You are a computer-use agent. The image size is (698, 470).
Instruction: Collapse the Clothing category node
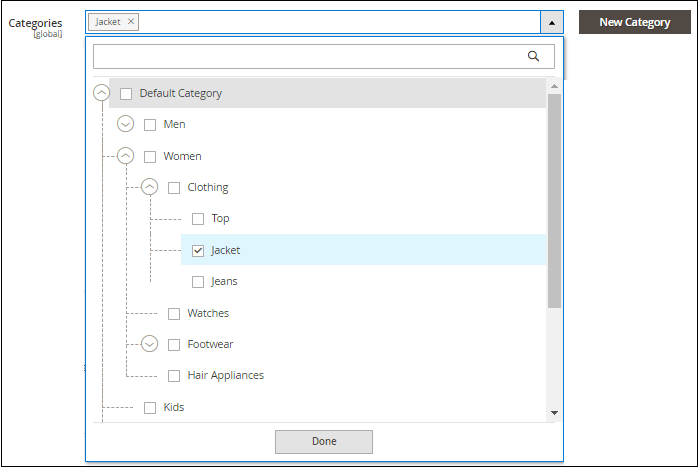[x=150, y=187]
